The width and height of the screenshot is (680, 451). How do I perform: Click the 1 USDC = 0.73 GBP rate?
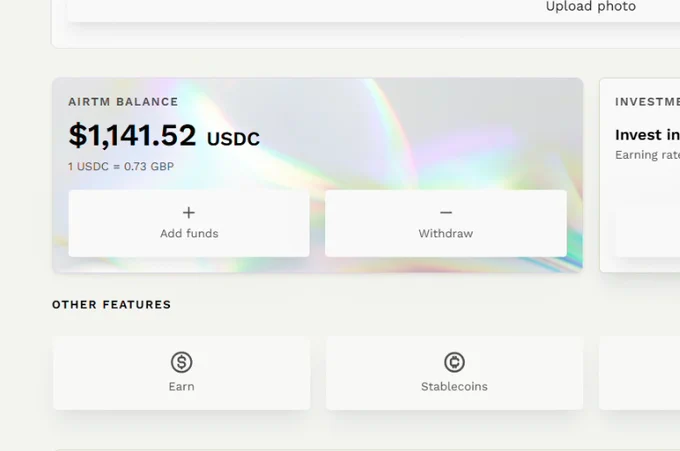pos(121,167)
